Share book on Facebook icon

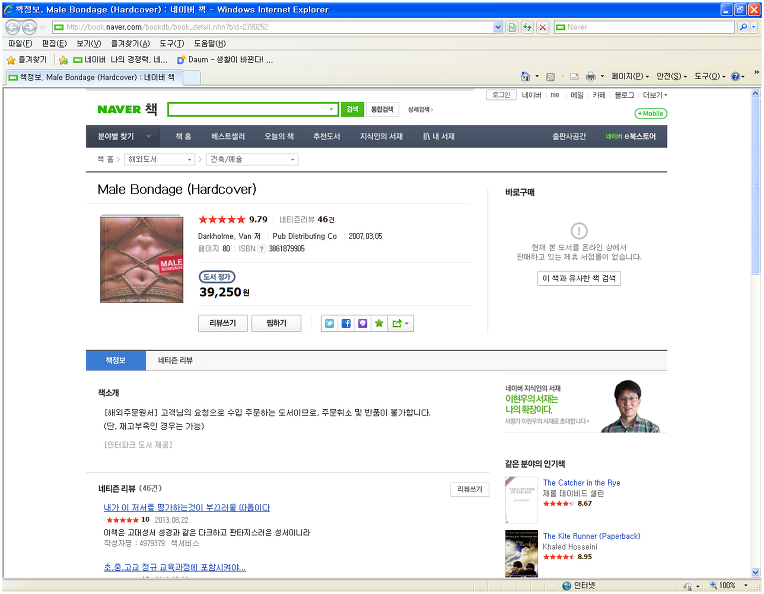346,324
